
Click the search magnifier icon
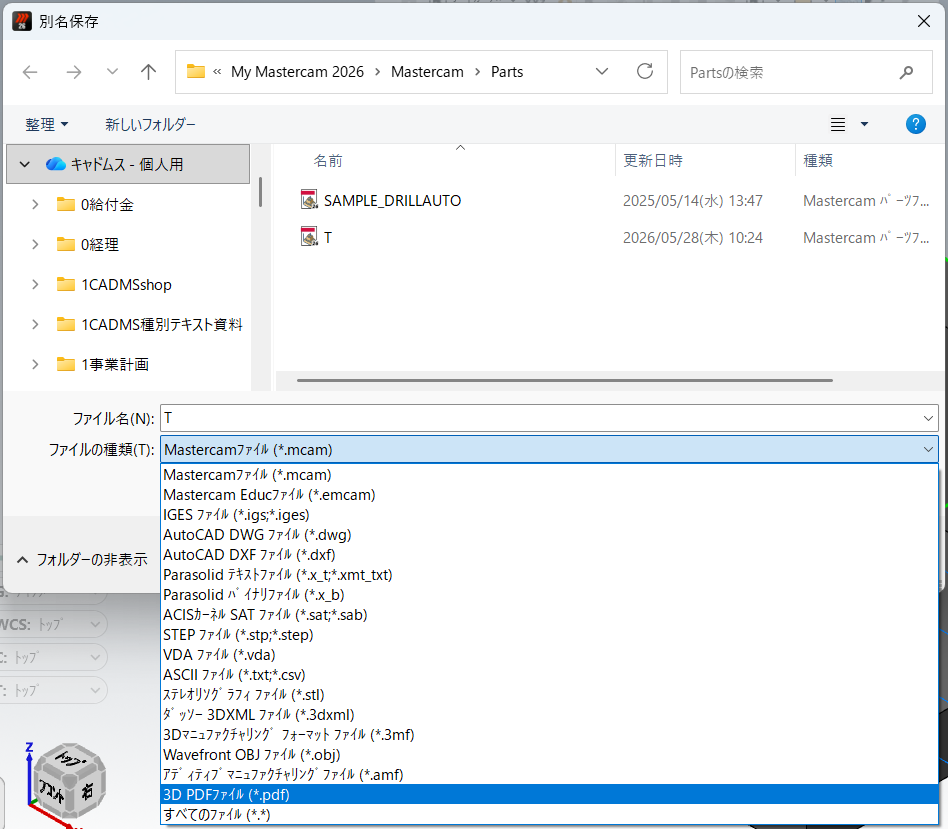[x=906, y=73]
